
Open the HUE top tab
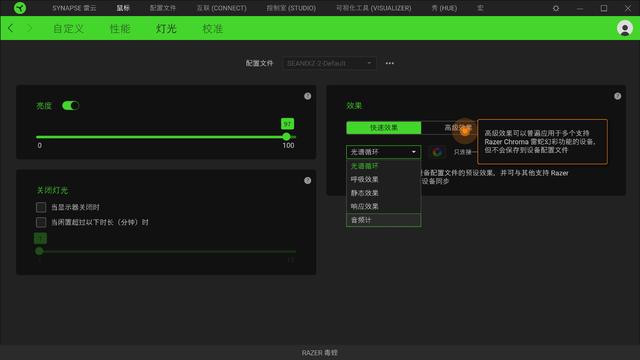[444, 8]
